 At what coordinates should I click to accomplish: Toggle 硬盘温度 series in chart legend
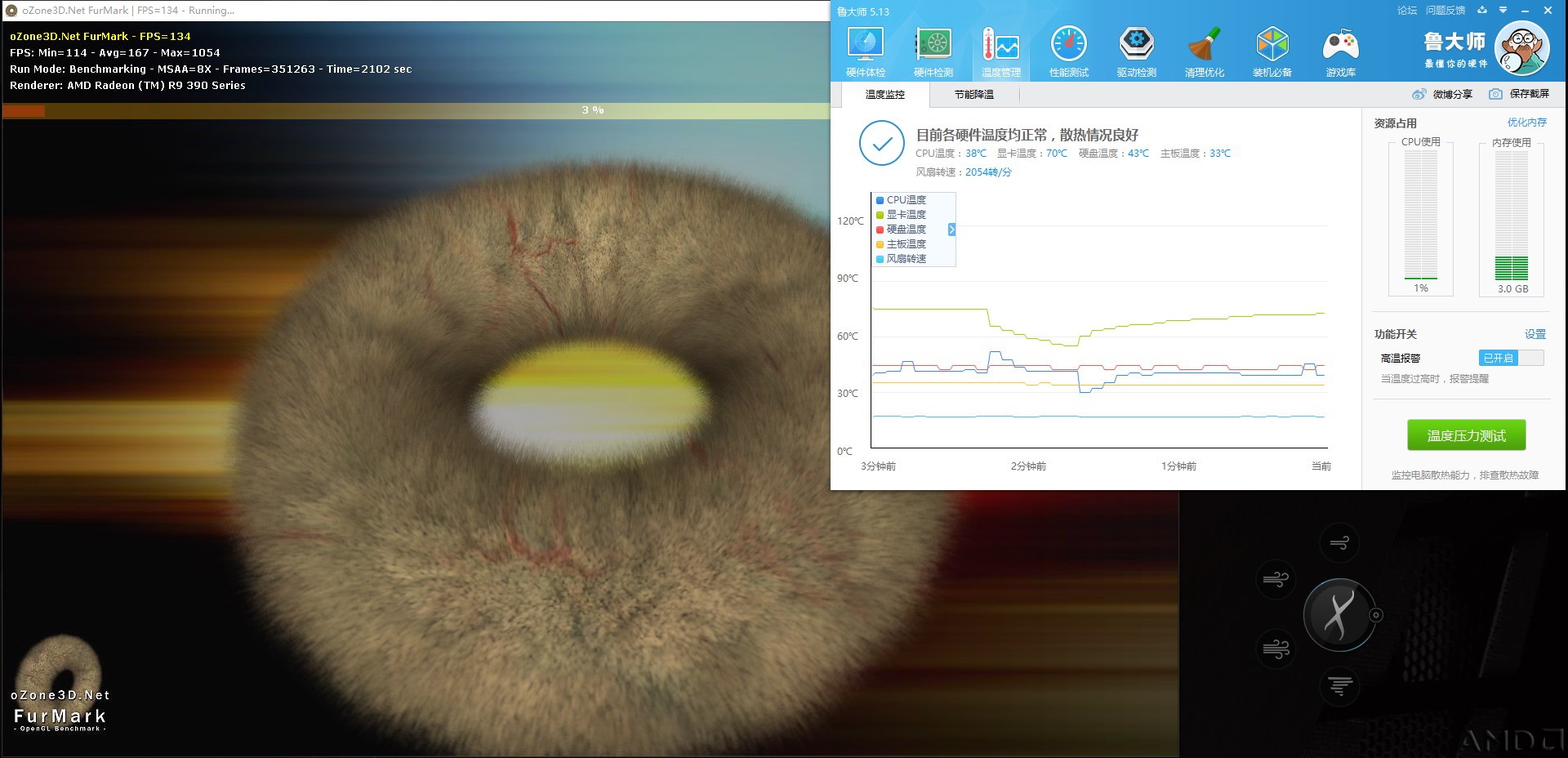click(x=901, y=230)
